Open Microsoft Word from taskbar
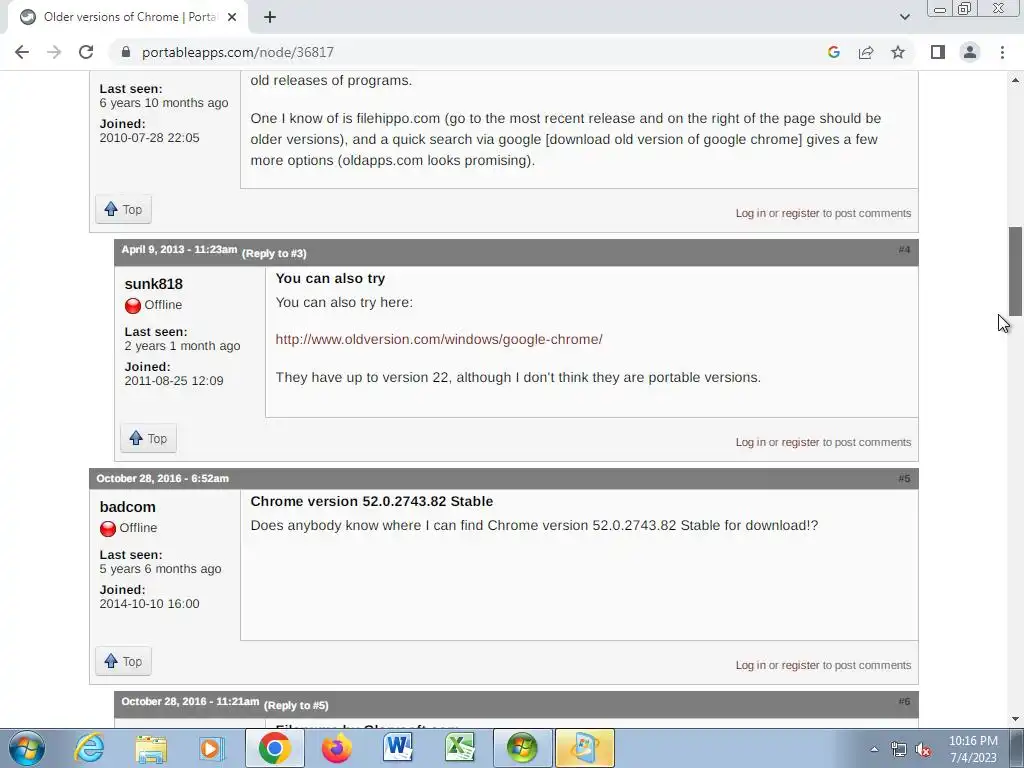 pyautogui.click(x=398, y=748)
